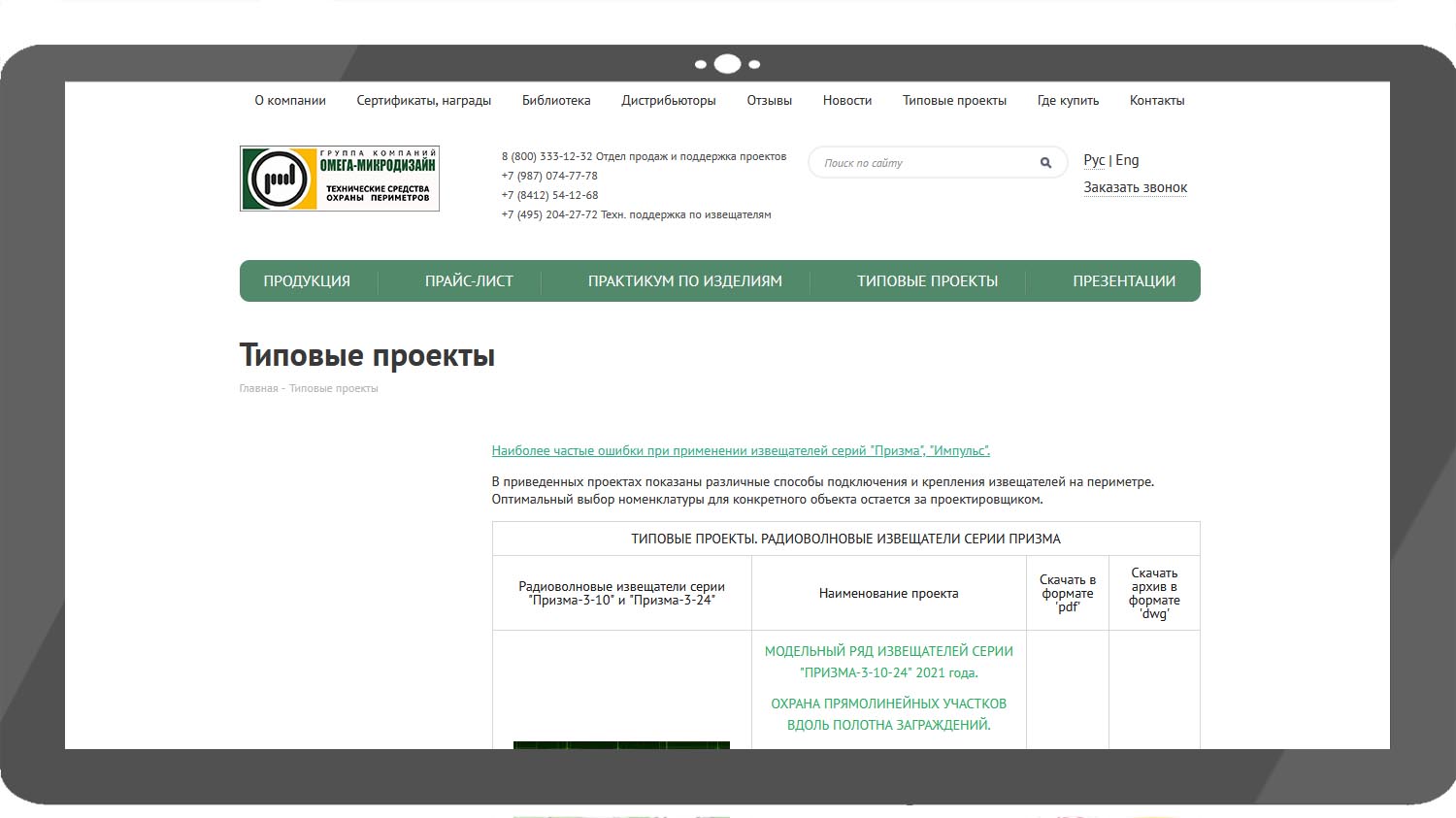This screenshot has height=818, width=1456.
Task: Open the О компании menu item
Action: (290, 101)
